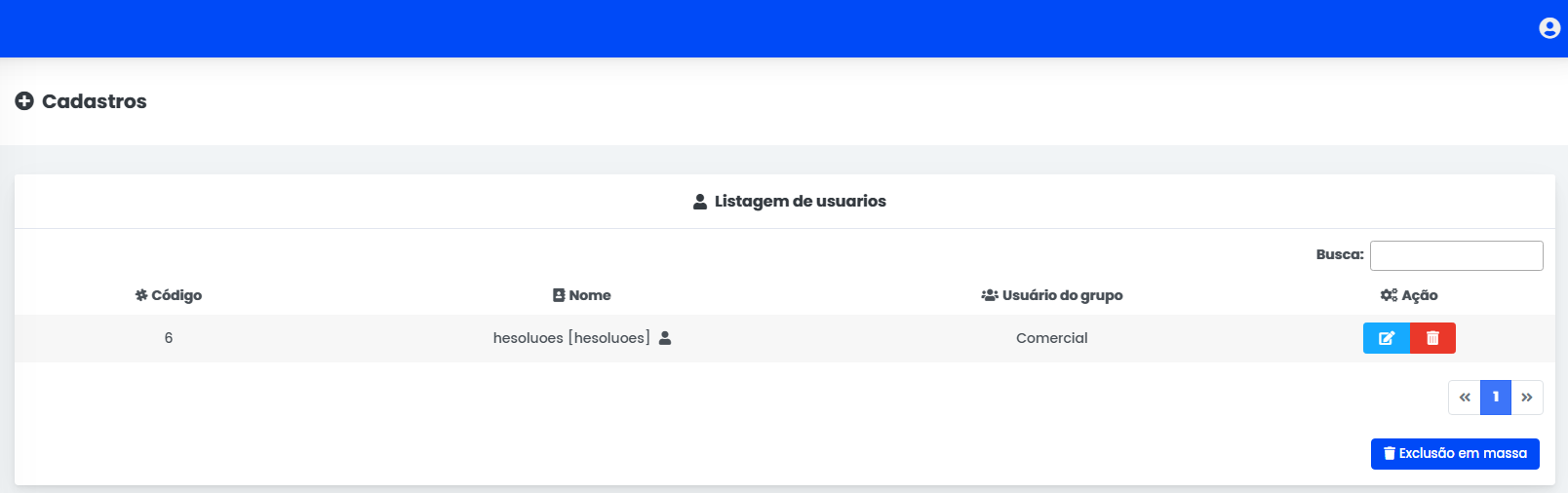Click the Exclusão em massa button

[1455, 454]
